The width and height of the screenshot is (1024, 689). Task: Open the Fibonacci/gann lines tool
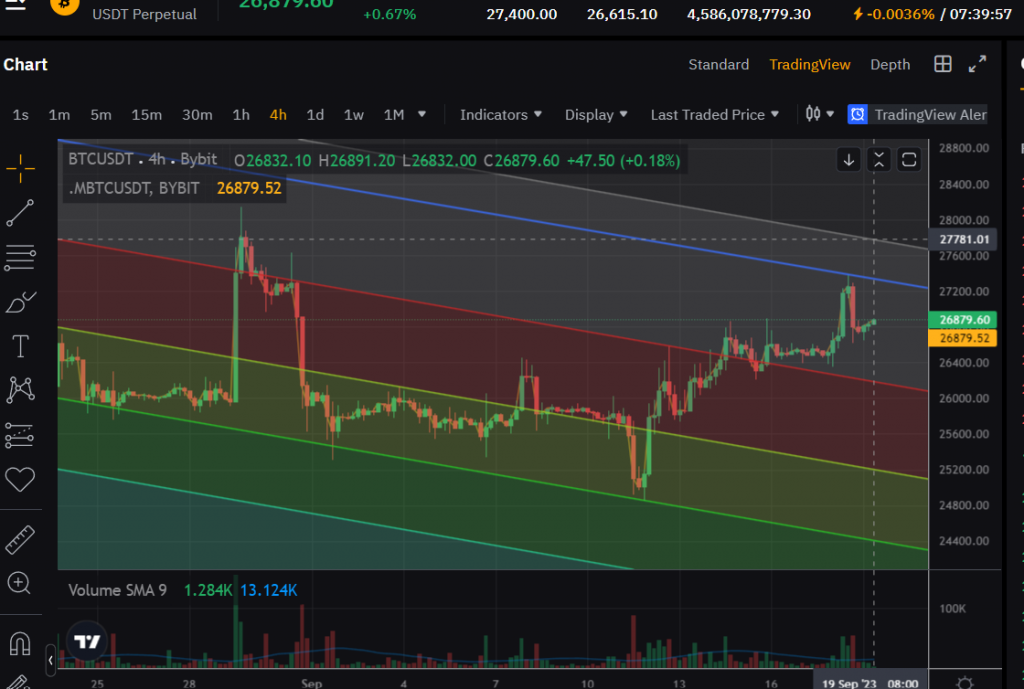tap(20, 257)
